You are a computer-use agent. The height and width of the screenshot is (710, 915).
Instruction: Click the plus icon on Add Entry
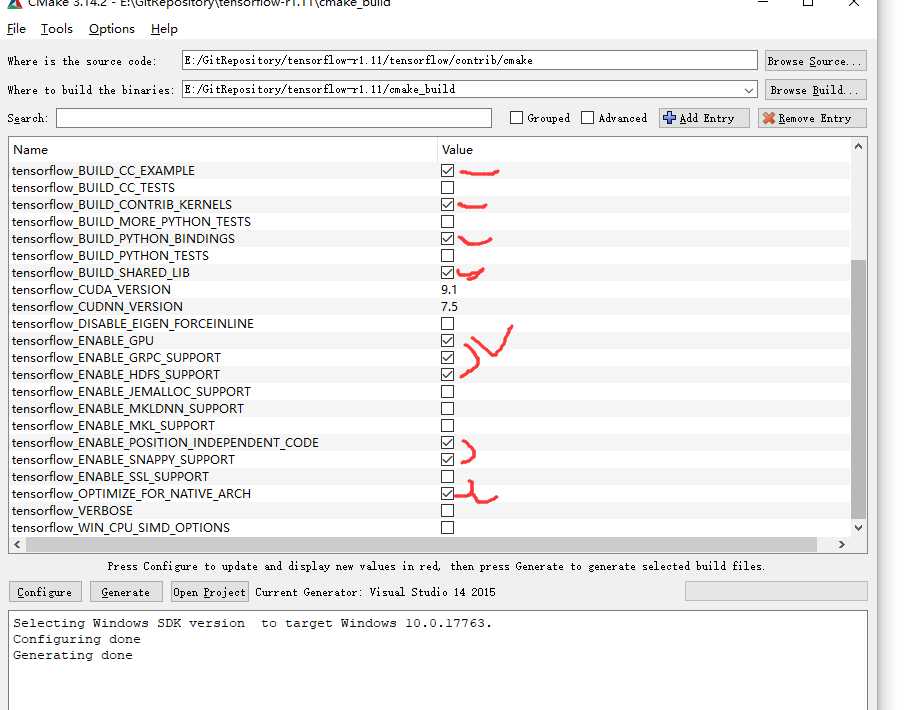pyautogui.click(x=669, y=118)
